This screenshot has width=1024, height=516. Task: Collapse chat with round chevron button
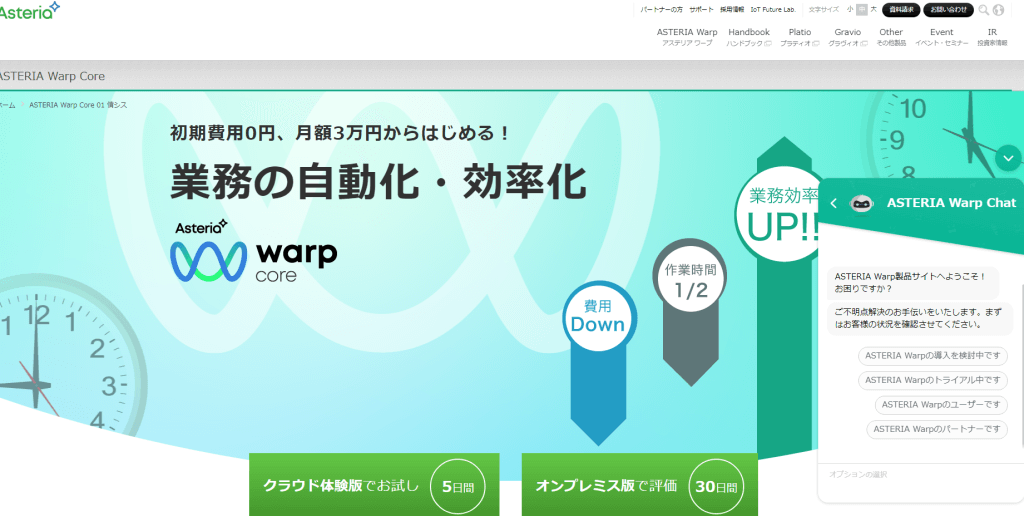point(1008,158)
